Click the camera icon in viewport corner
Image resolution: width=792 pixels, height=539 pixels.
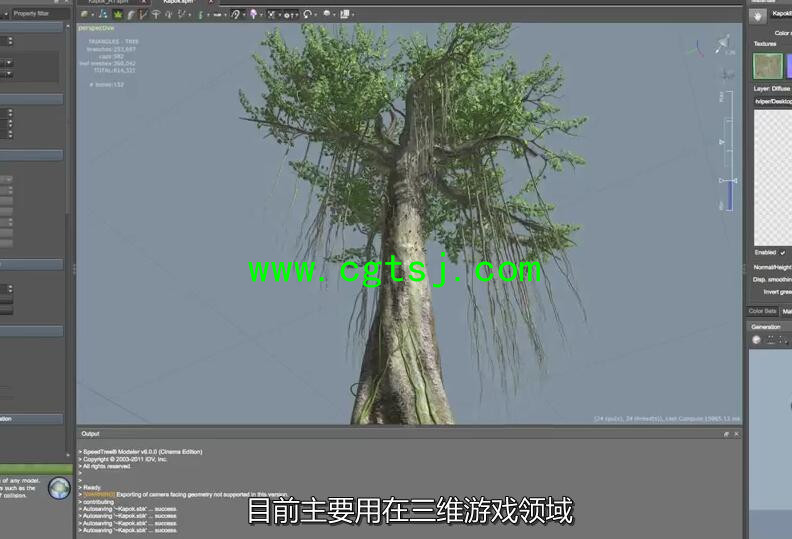point(723,42)
